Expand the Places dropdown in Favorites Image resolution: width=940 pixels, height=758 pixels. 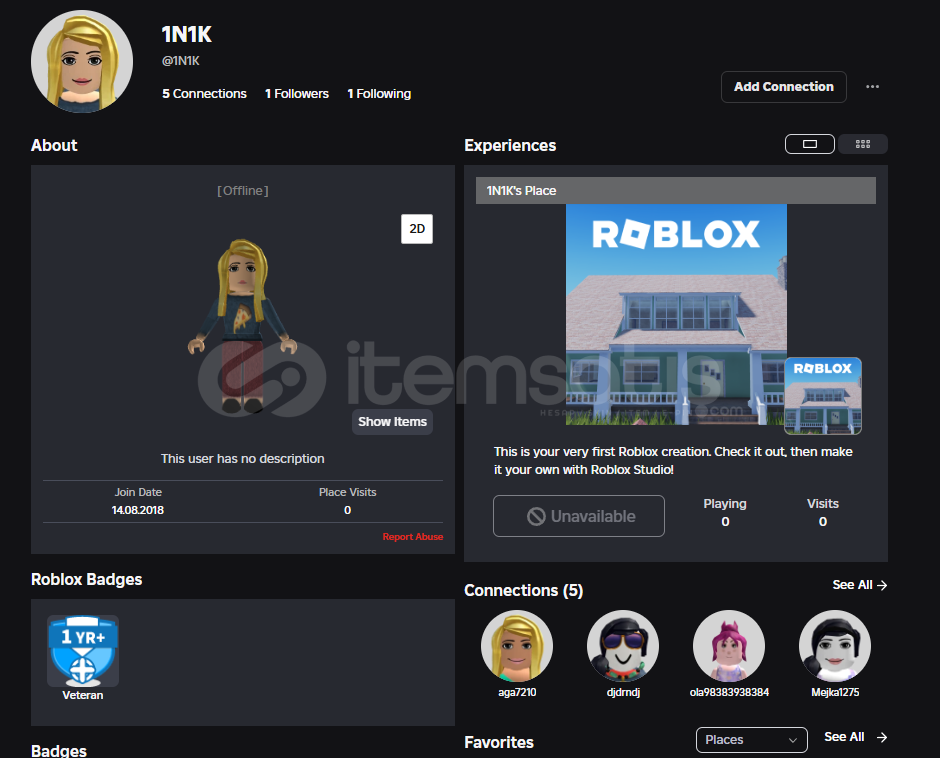coord(752,739)
